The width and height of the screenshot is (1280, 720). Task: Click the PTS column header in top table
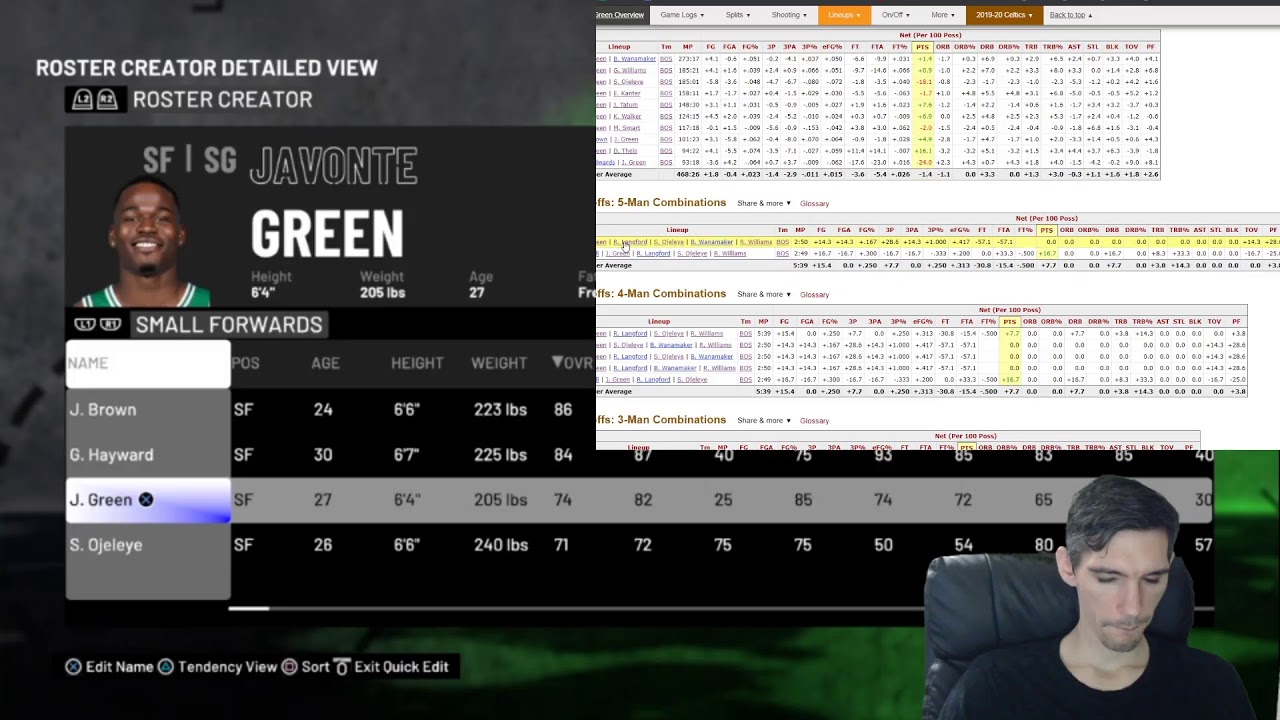pyautogui.click(x=922, y=47)
